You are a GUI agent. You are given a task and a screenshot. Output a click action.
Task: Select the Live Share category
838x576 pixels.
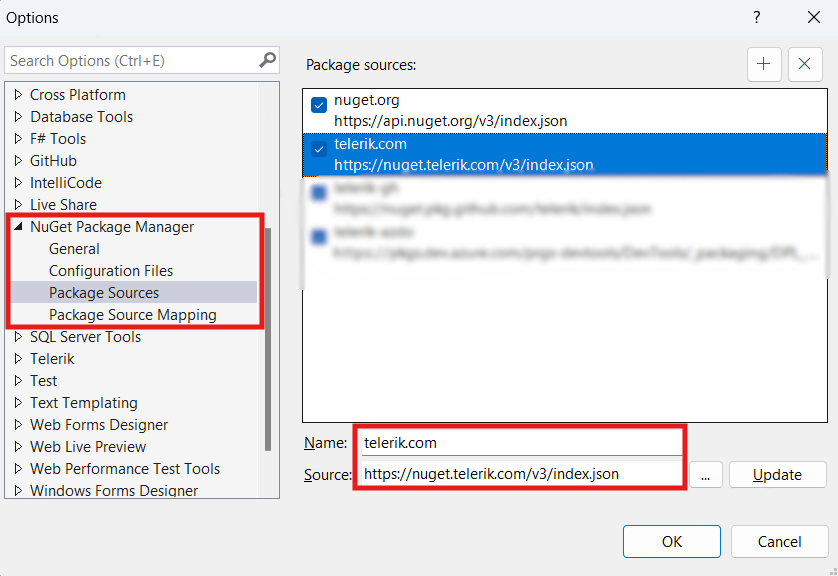tap(63, 205)
